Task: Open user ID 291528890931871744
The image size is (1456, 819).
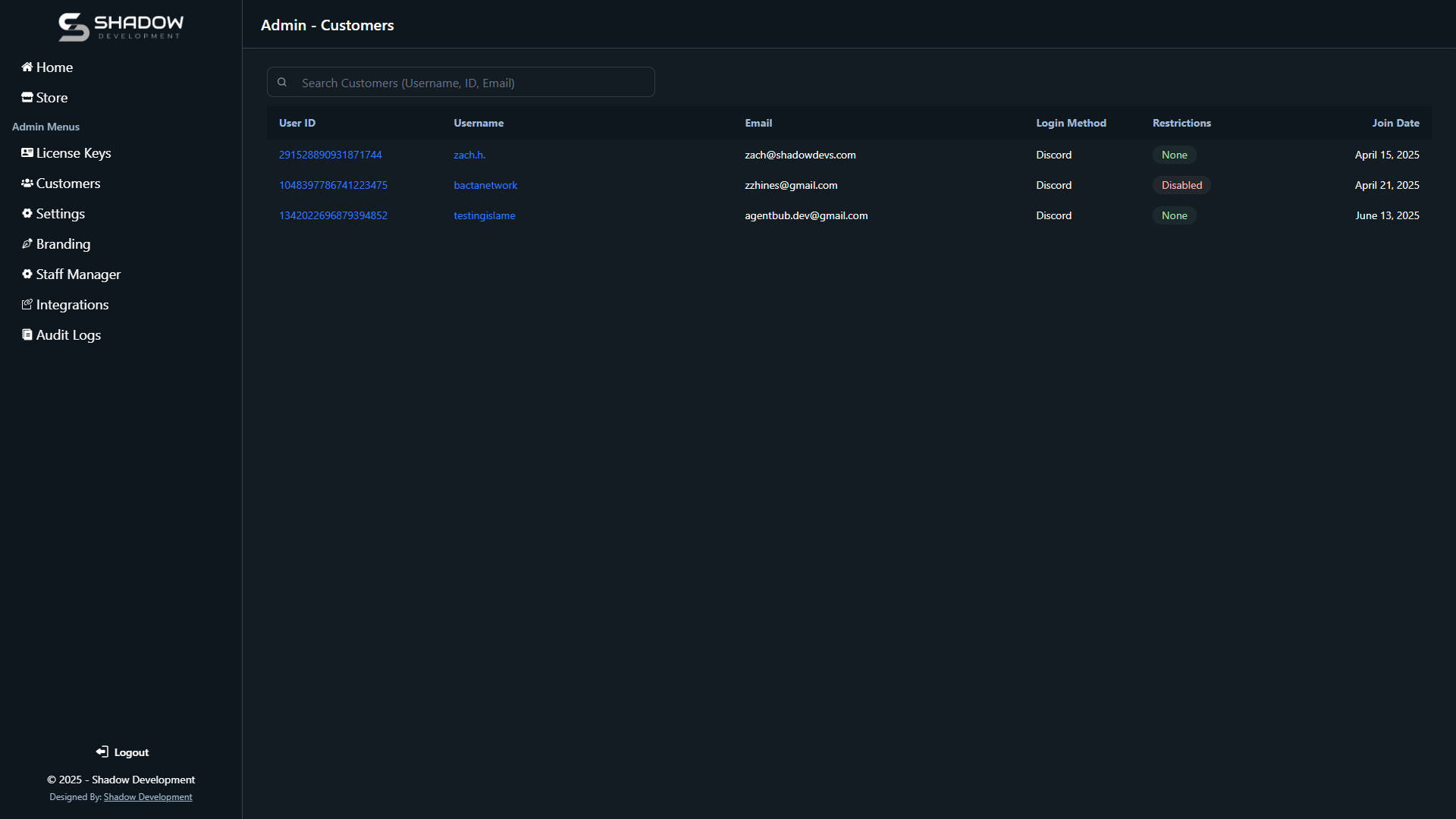Action: tap(330, 155)
